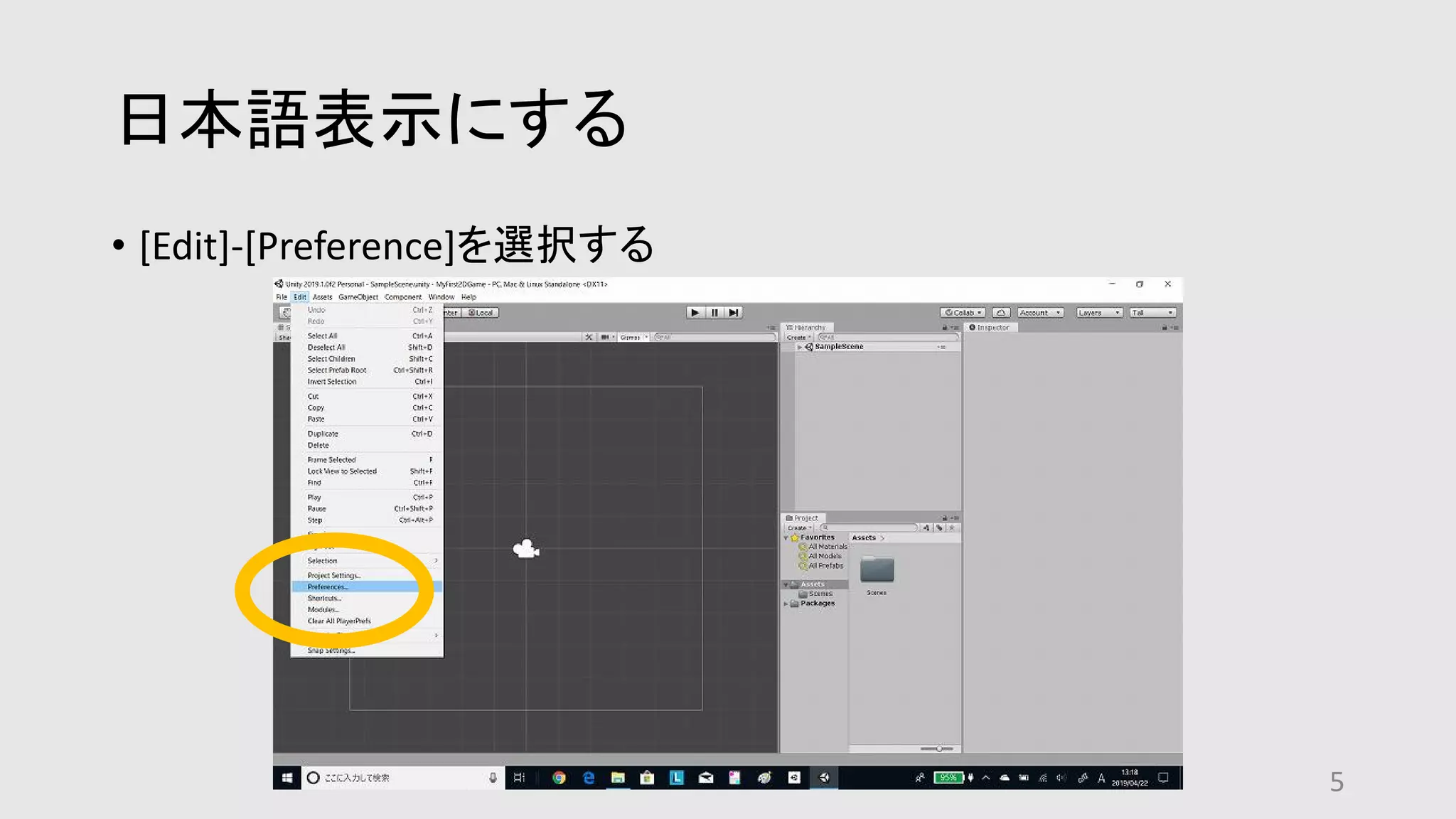Choose Modules... in the Edit menu
1456x819 pixels.
pos(367,609)
